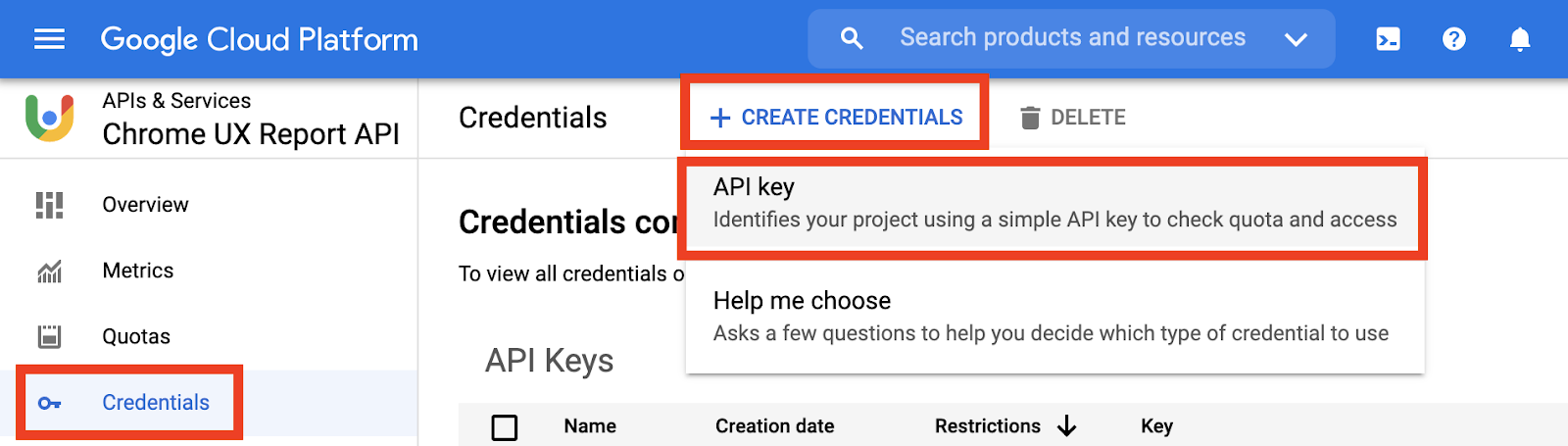Viewport: 1568px width, 446px height.
Task: Open the help question mark icon
Action: tap(1454, 39)
